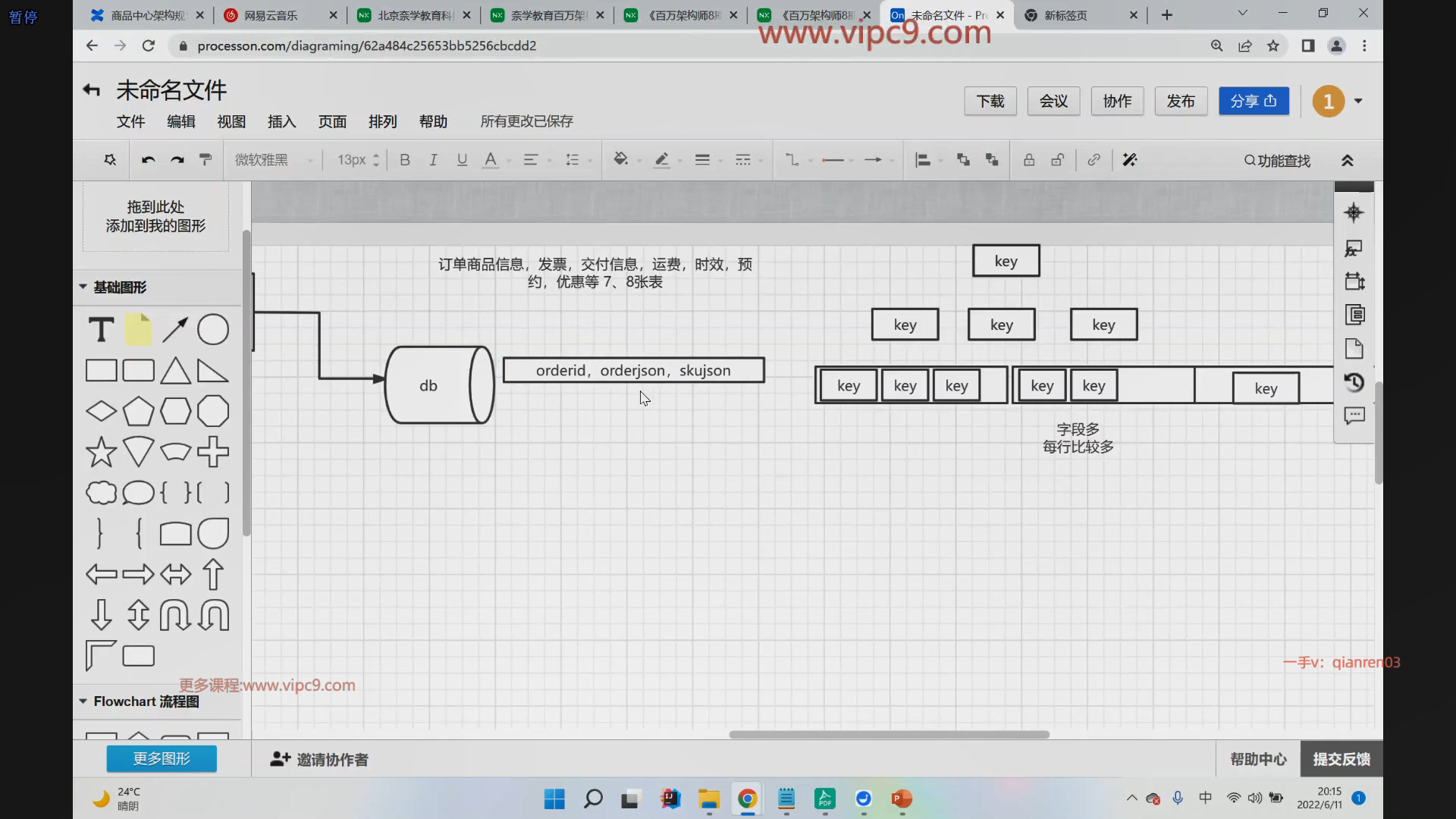Select the star shape
Viewport: 1456px width, 819px height.
[x=101, y=452]
